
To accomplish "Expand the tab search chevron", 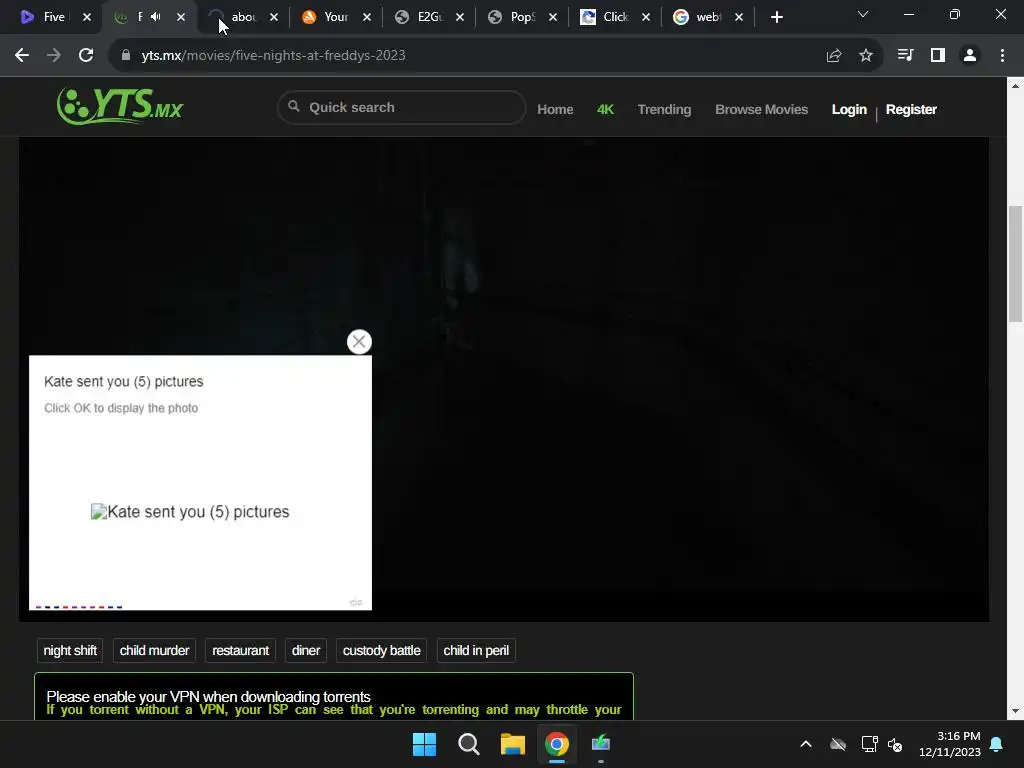I will tap(863, 14).
